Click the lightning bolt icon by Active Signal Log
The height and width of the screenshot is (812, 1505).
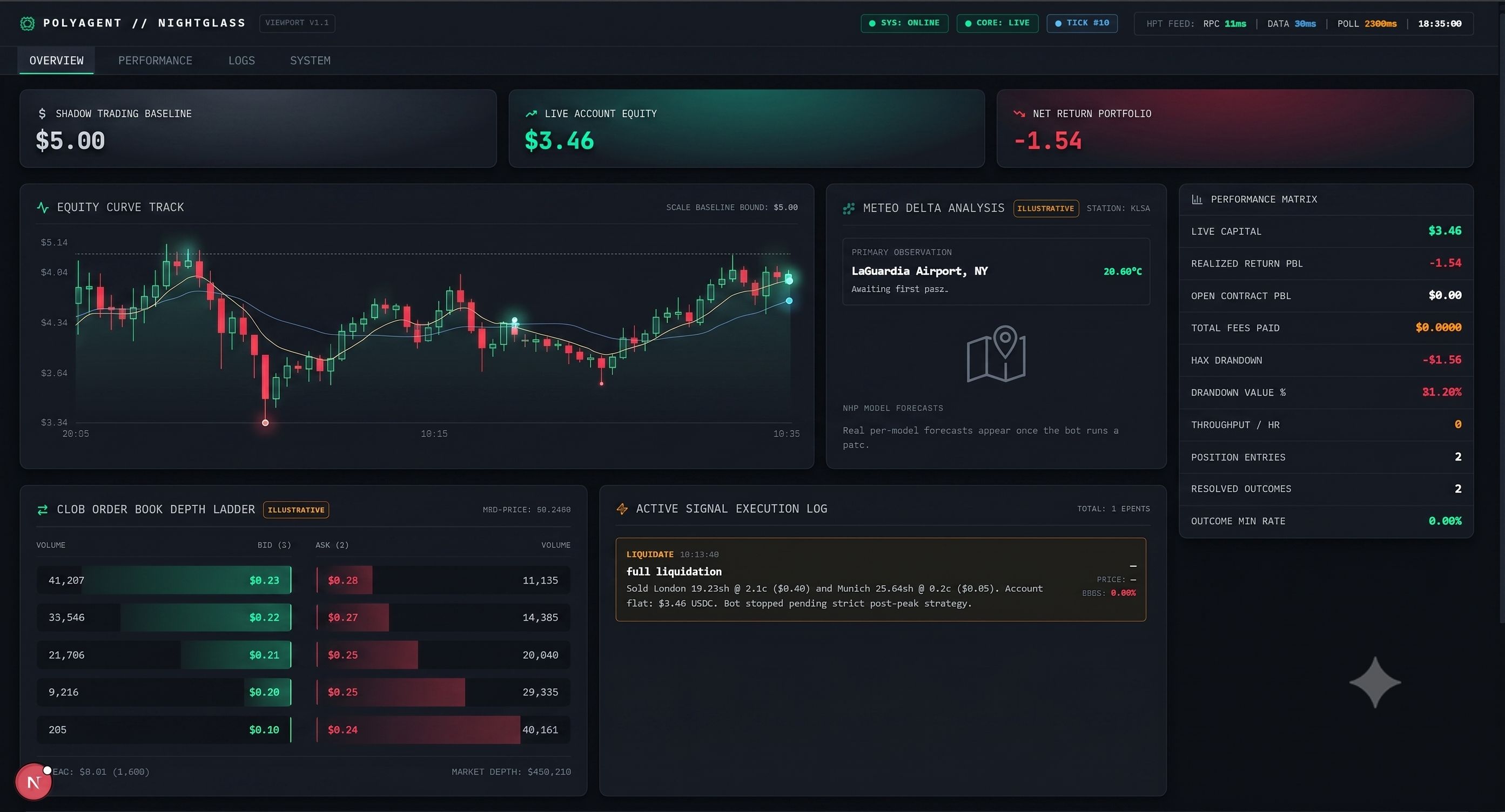point(622,509)
